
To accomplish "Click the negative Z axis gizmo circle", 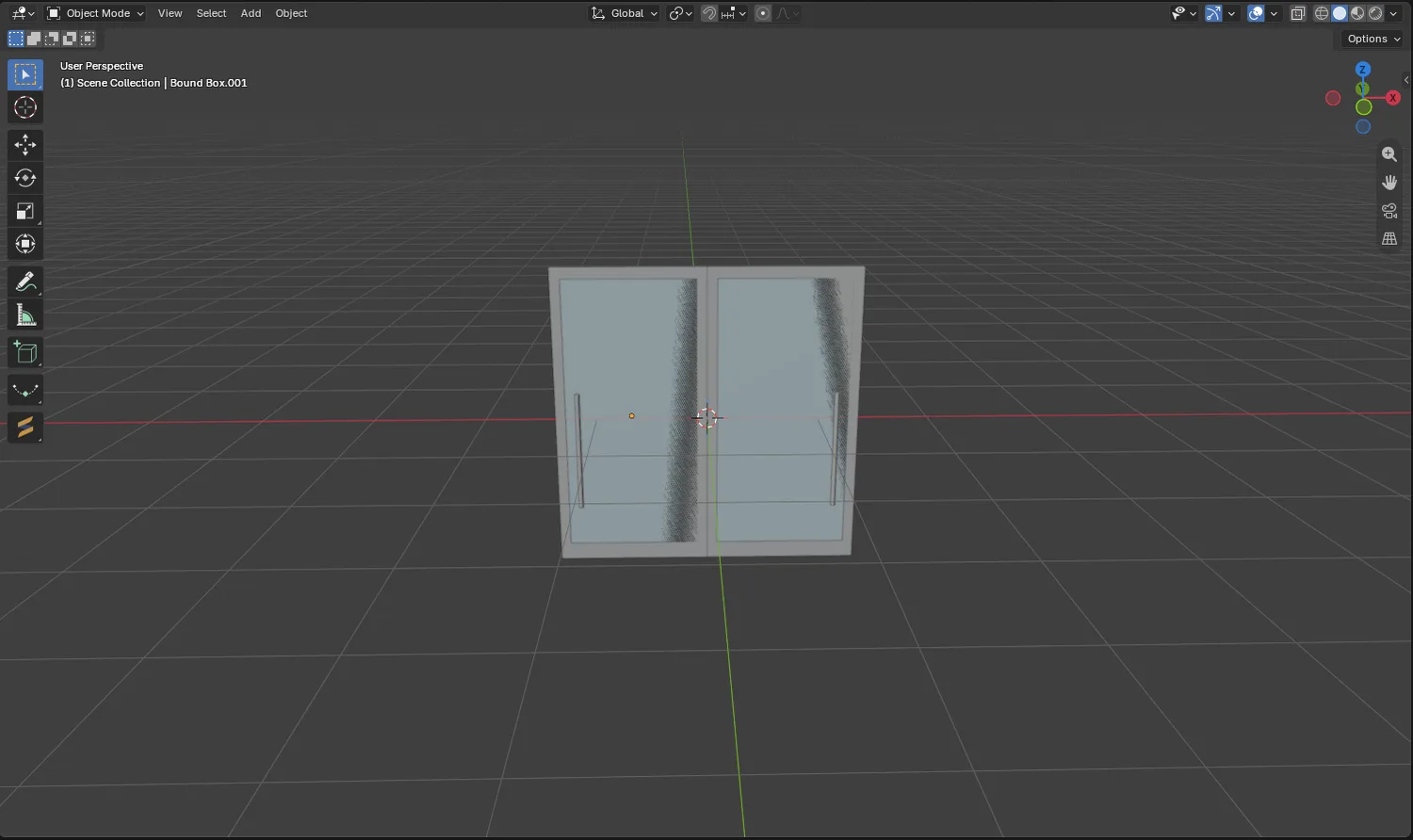I will coord(1363,127).
